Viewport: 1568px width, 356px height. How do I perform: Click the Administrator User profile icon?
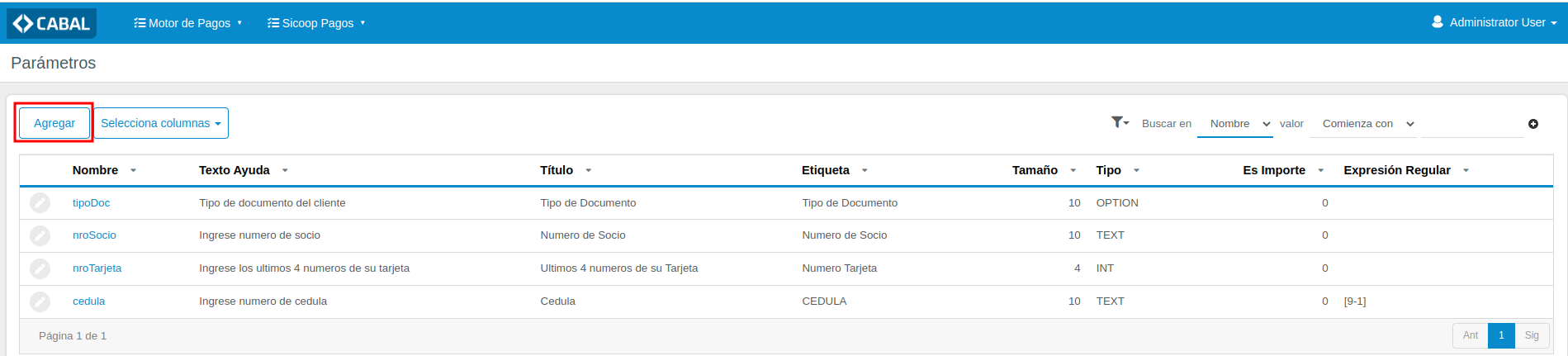point(1438,22)
